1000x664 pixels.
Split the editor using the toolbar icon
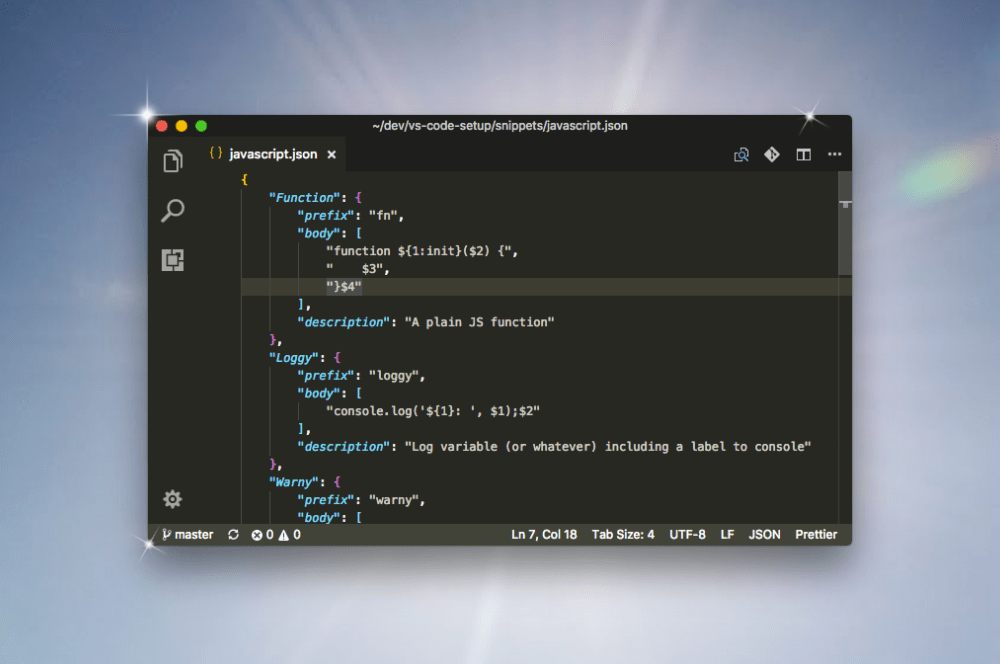point(803,155)
